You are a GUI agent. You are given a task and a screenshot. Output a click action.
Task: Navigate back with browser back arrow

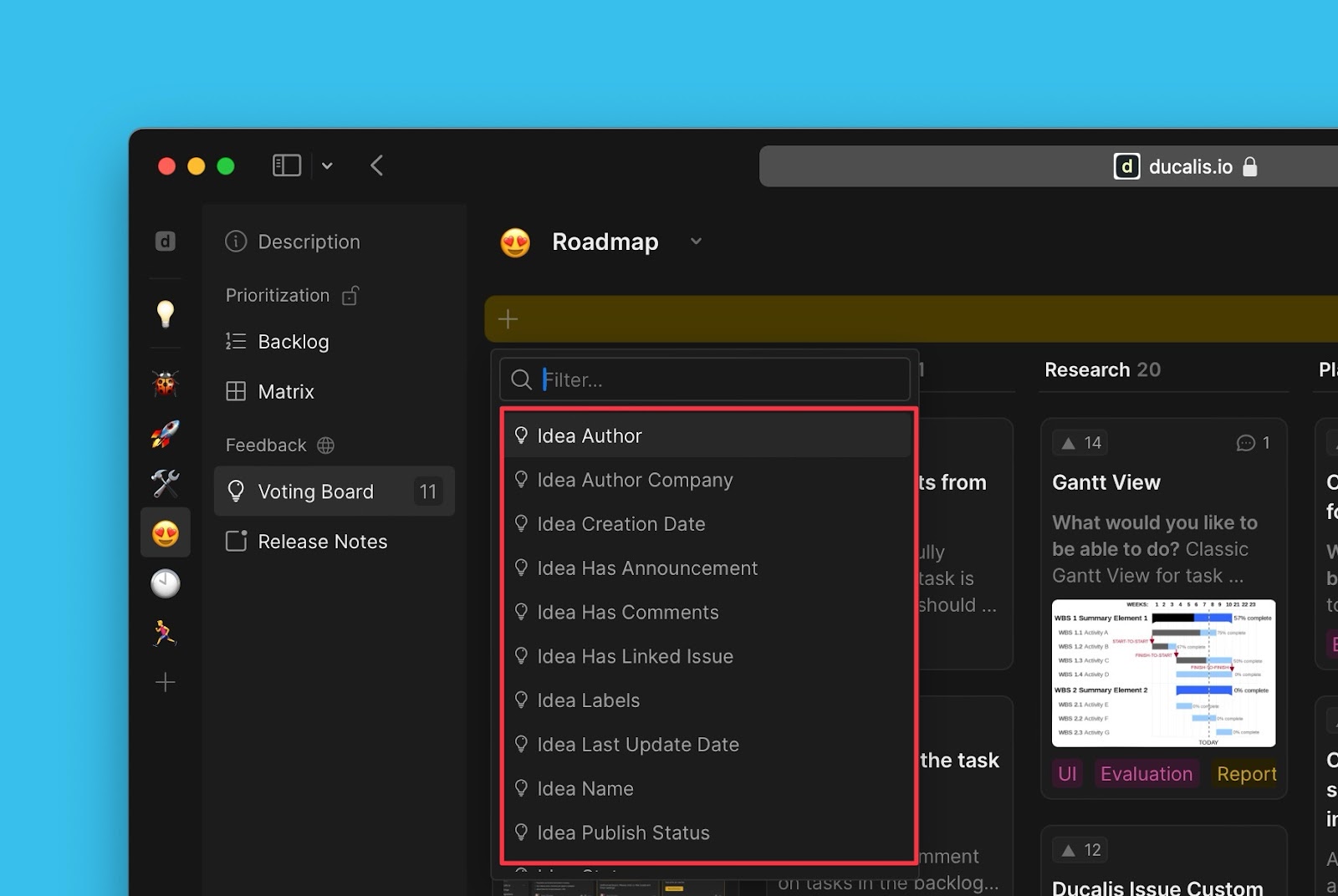click(377, 165)
